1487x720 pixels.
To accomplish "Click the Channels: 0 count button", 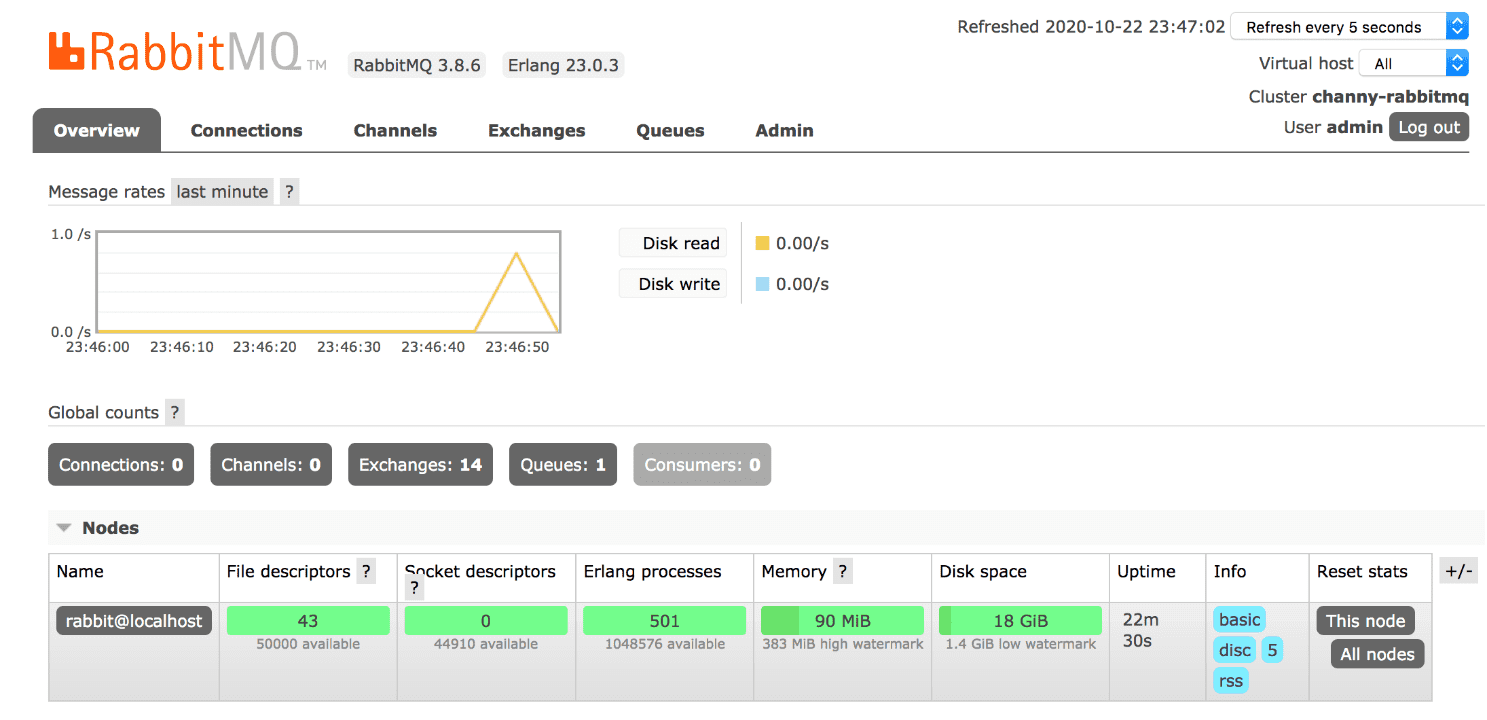I will [x=271, y=465].
